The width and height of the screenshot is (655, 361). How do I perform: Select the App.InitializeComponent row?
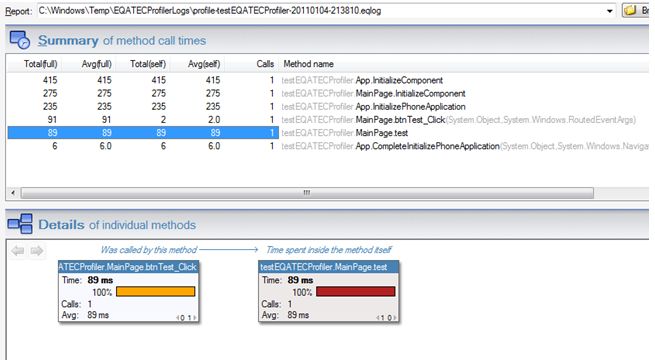coord(328,80)
